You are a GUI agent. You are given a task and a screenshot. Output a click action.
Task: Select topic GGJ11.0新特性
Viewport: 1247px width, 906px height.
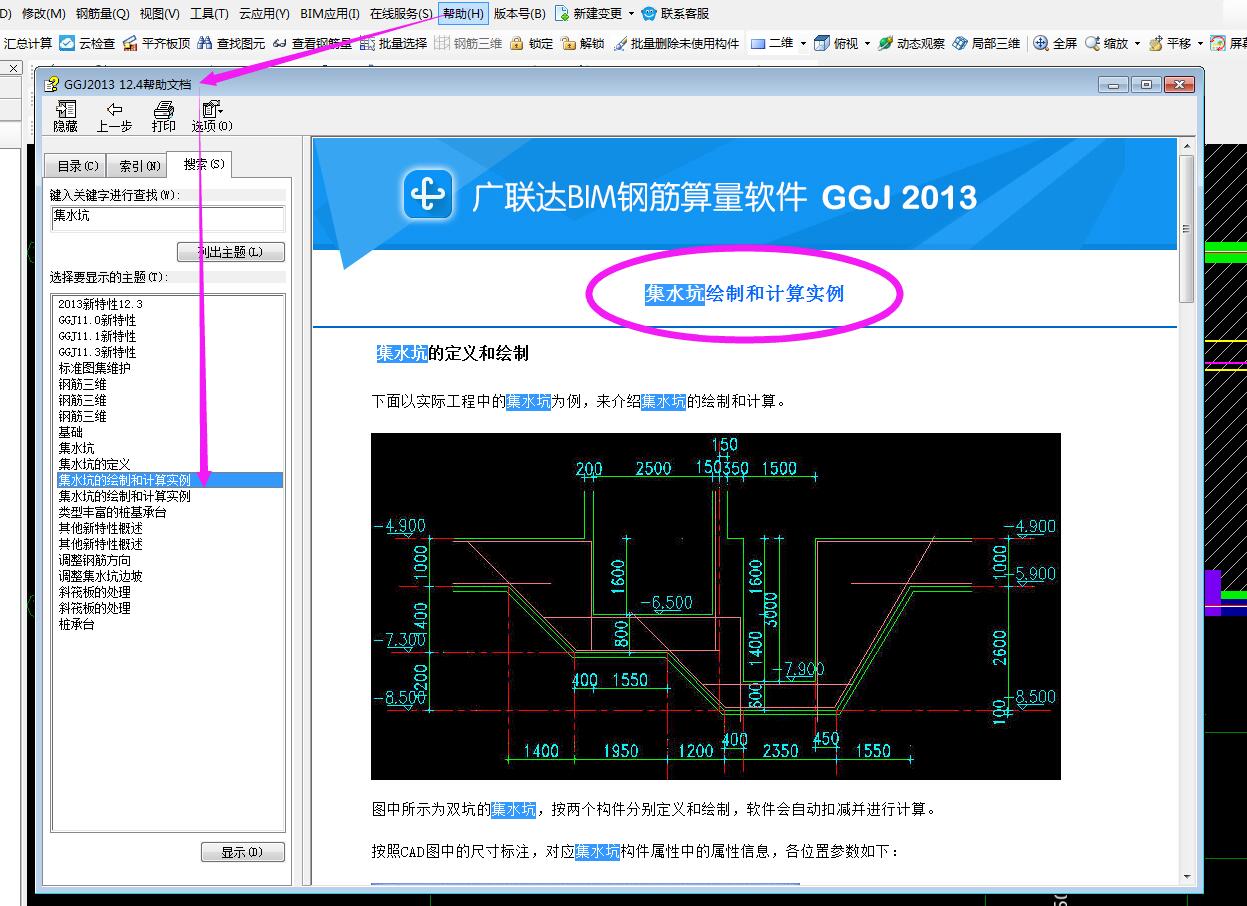click(x=97, y=320)
